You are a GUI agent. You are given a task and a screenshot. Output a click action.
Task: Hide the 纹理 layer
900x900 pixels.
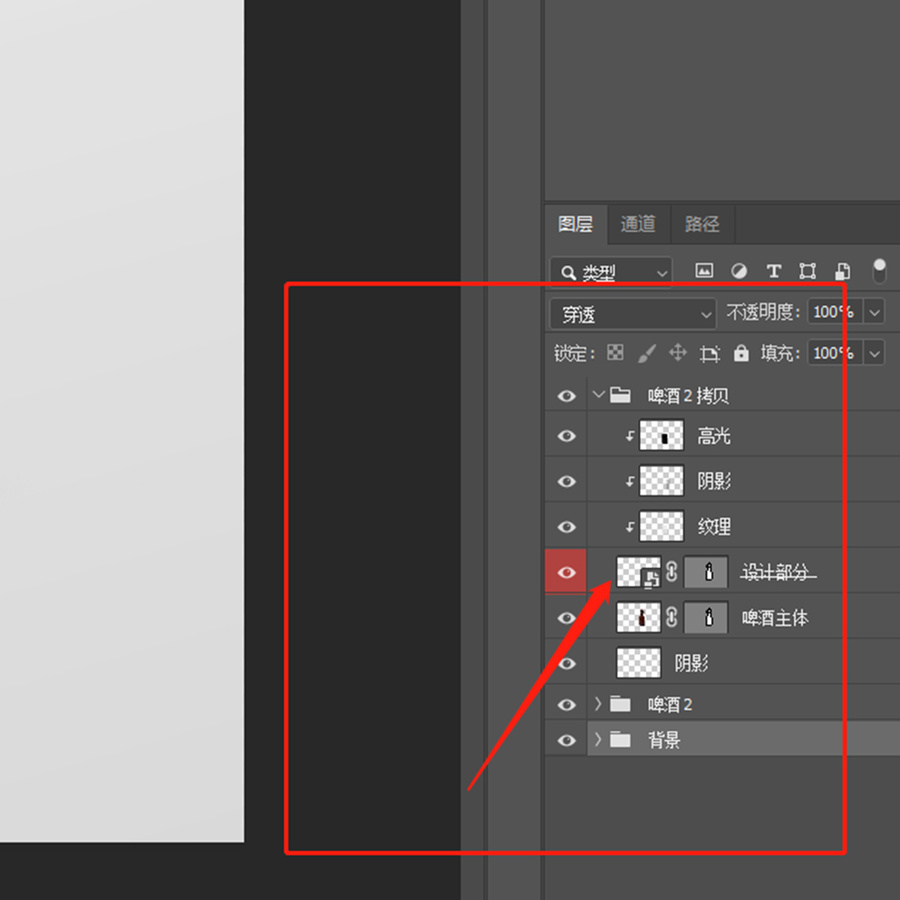tap(567, 526)
